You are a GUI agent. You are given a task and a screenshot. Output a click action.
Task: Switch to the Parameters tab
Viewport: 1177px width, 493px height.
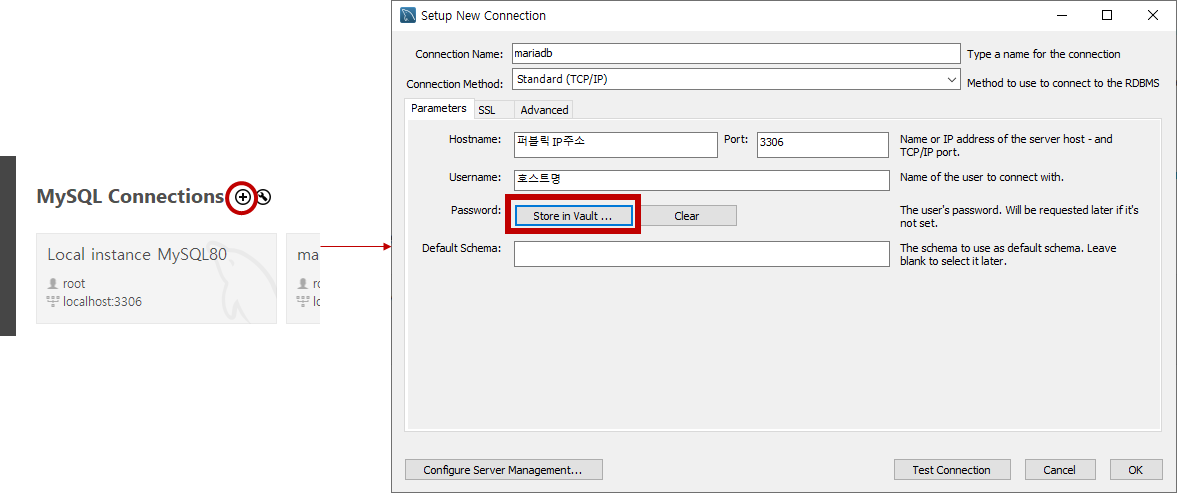(439, 108)
